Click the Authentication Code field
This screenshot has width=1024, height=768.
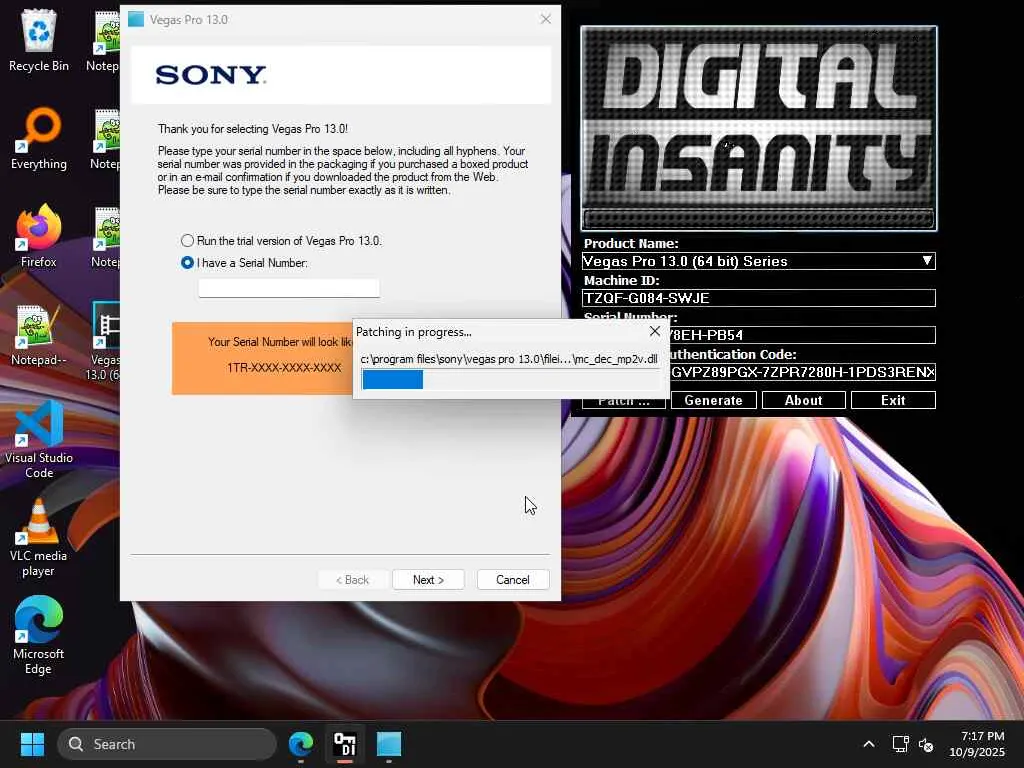pos(802,372)
